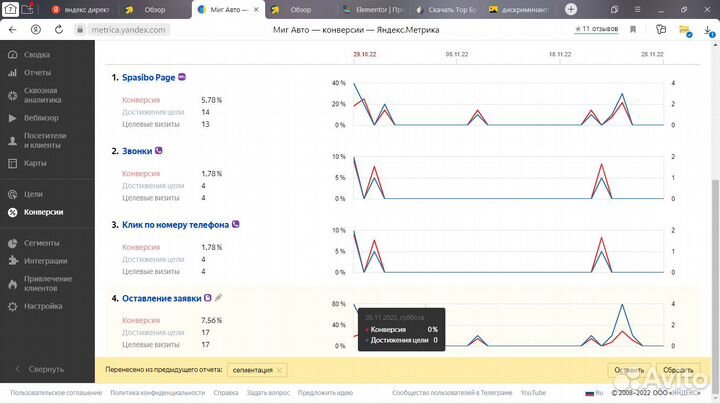The width and height of the screenshot is (720, 404).
Task: Open the browser extensions icon
Action: (x=661, y=29)
